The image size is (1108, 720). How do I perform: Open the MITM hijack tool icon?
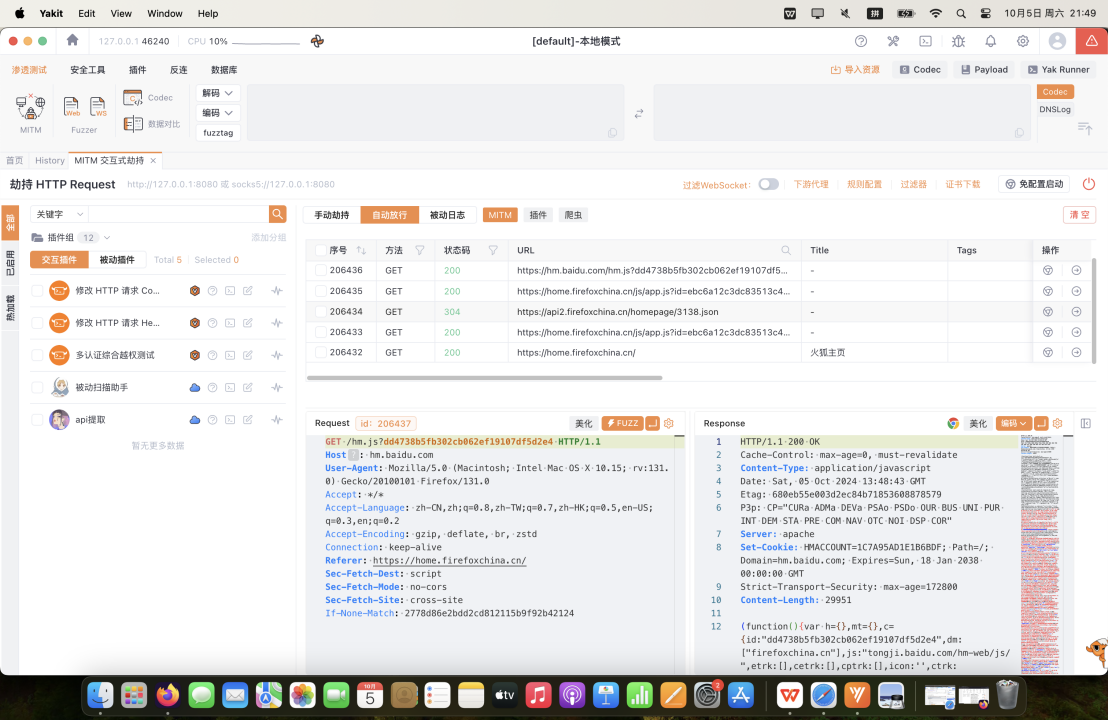tap(31, 107)
